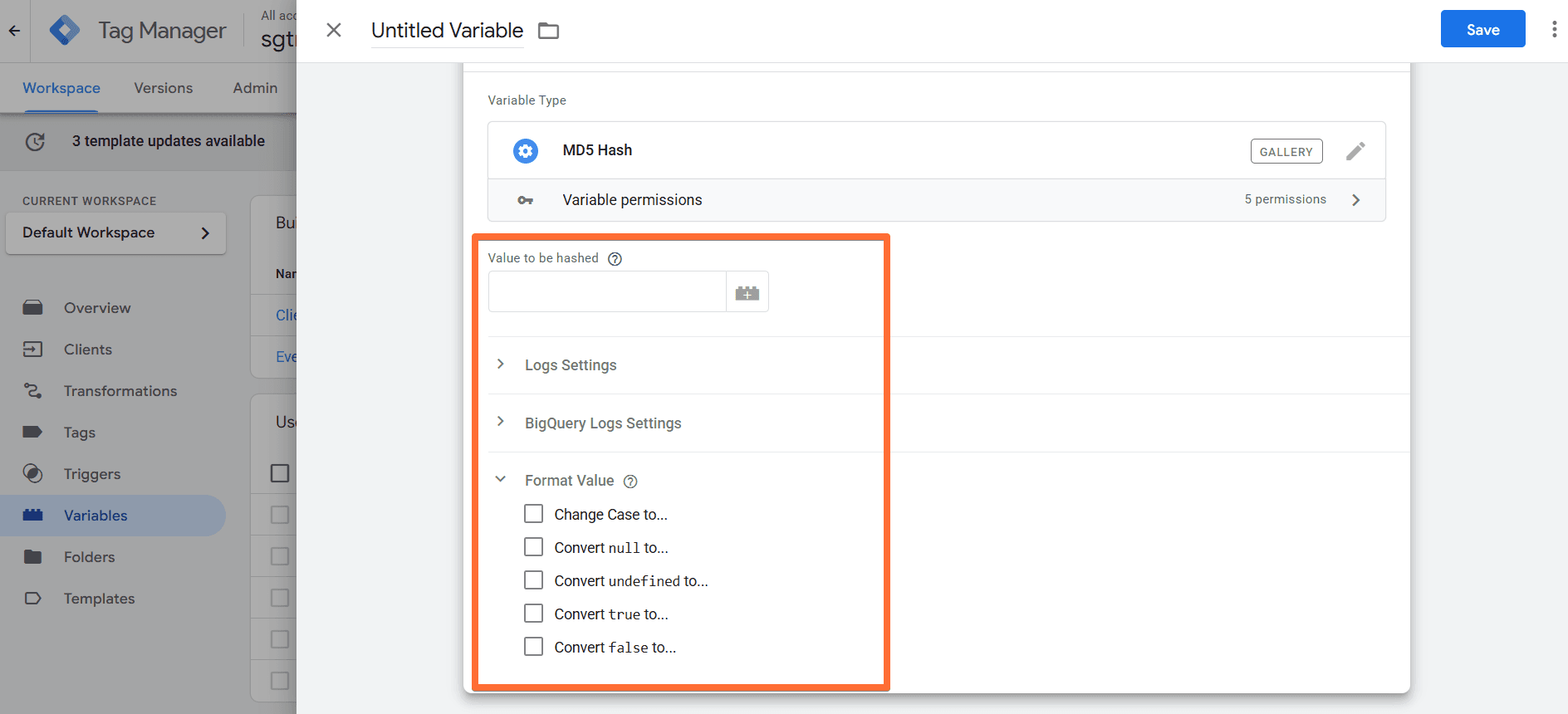Click the MD5 Hash variable type row
Viewport: 1568px width, 714px height.
936,150
